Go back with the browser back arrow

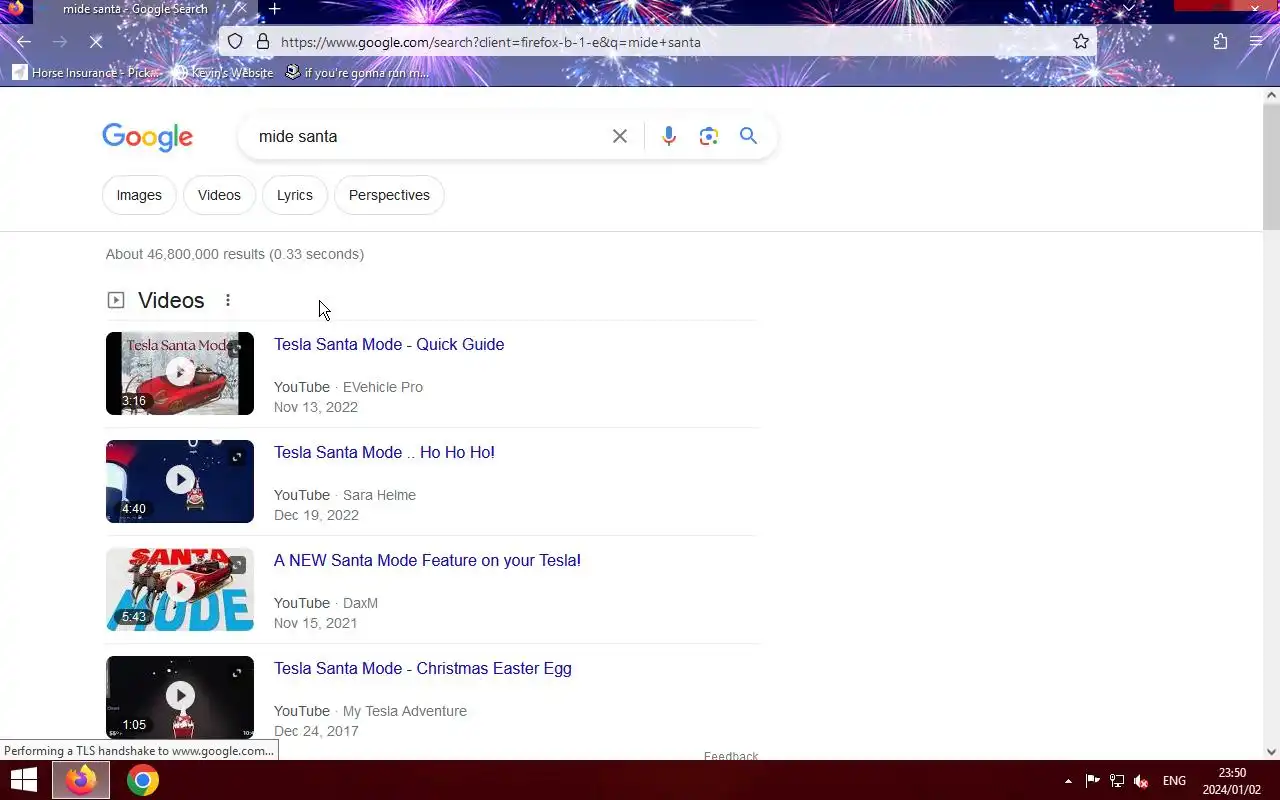point(24,42)
